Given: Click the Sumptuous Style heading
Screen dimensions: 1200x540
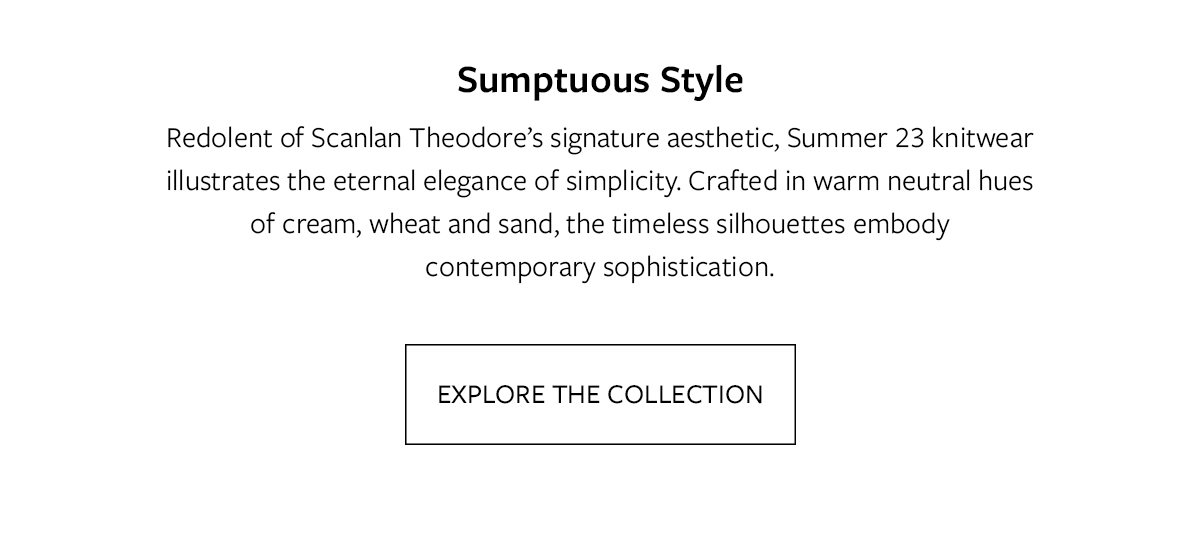Looking at the screenshot, I should pos(600,80).
